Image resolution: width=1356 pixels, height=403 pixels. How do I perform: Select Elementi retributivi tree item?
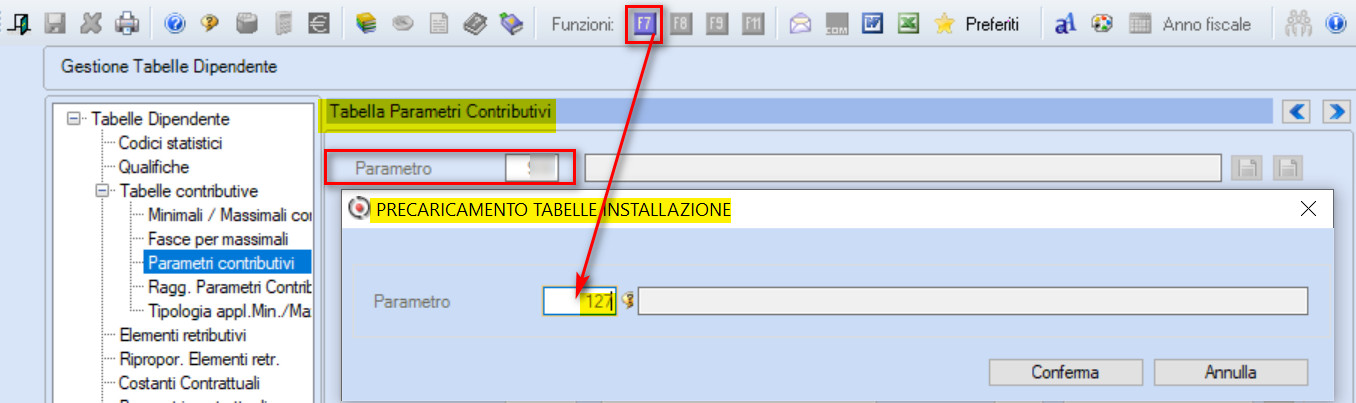pos(182,335)
